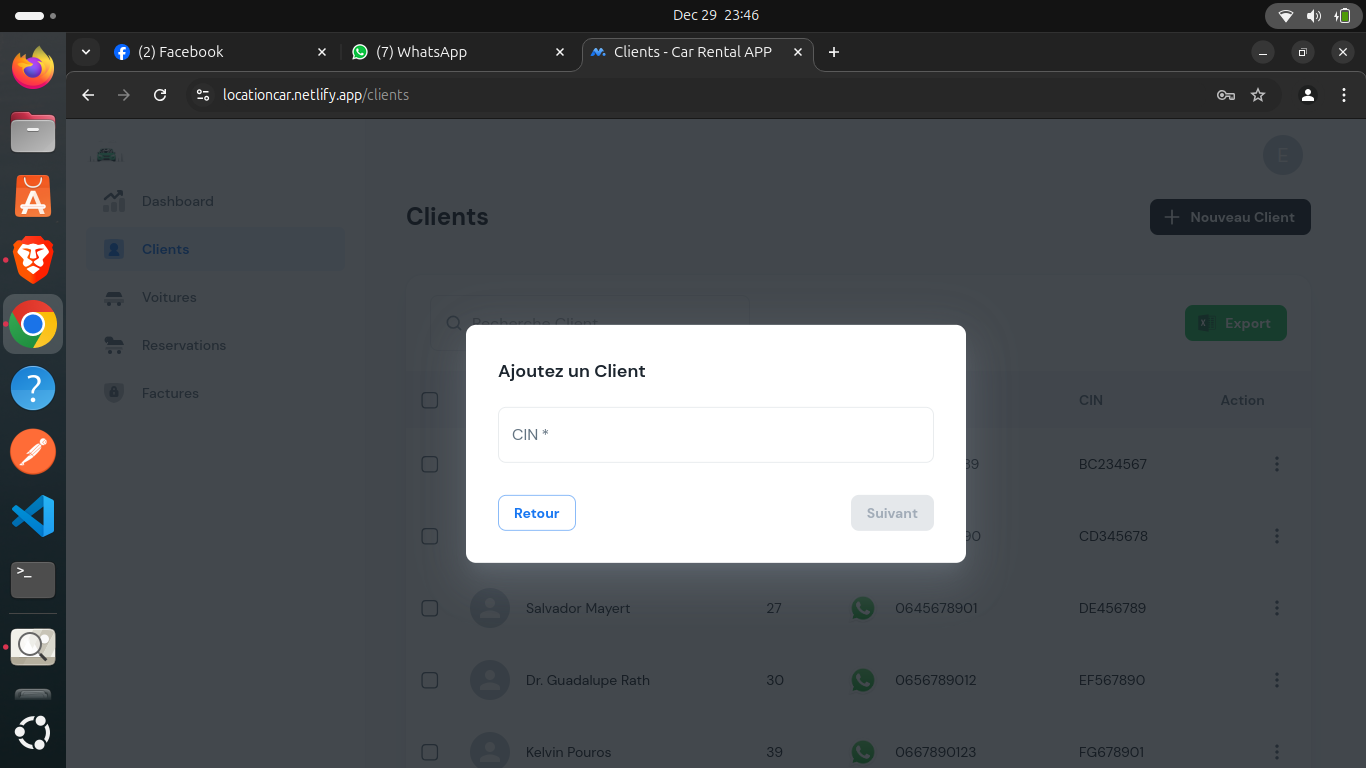Click the Export button
This screenshot has height=768, width=1366.
tap(1235, 323)
